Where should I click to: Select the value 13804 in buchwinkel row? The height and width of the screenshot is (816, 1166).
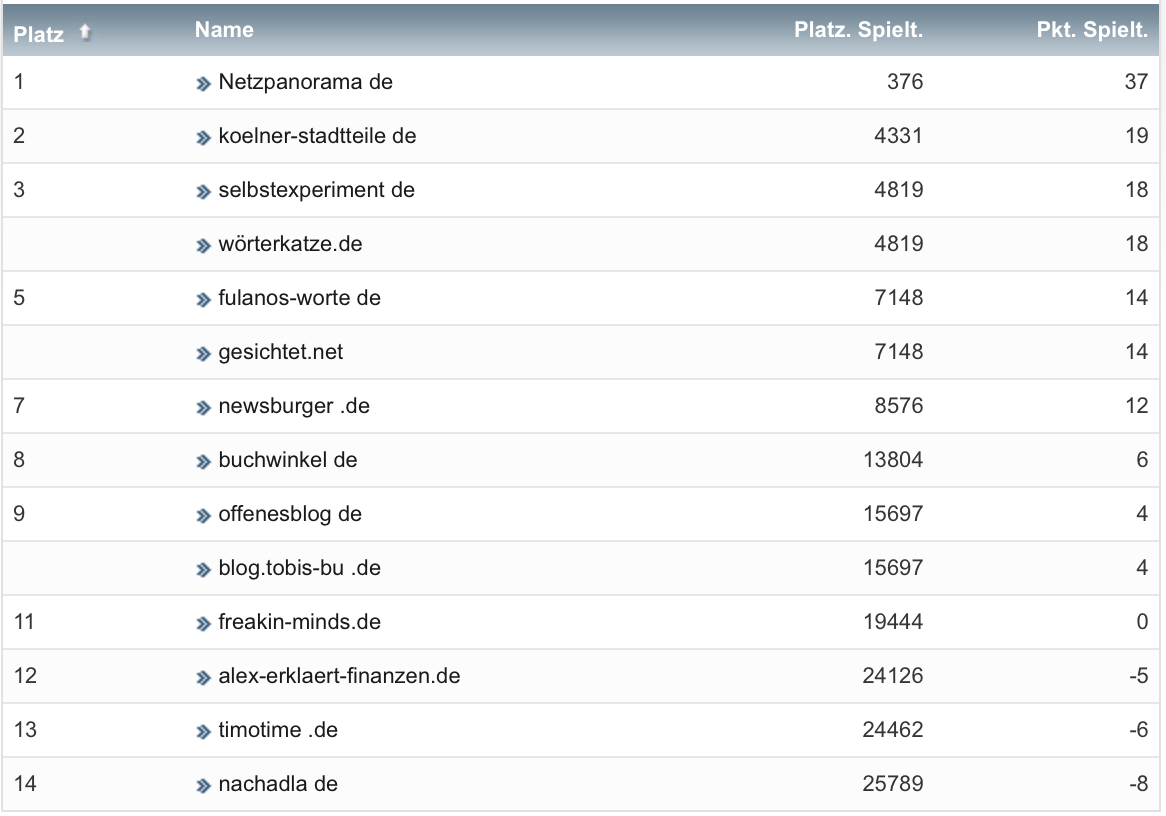[x=893, y=460]
